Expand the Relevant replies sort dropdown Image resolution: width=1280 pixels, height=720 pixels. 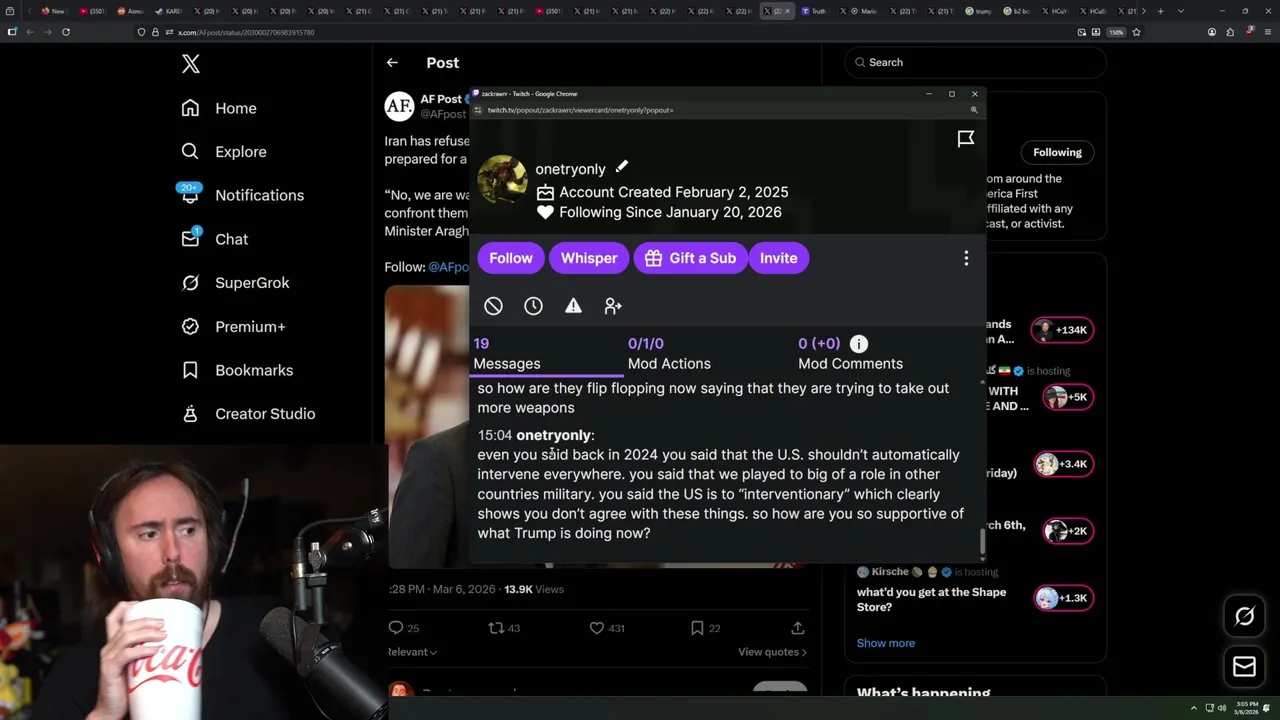click(x=412, y=652)
